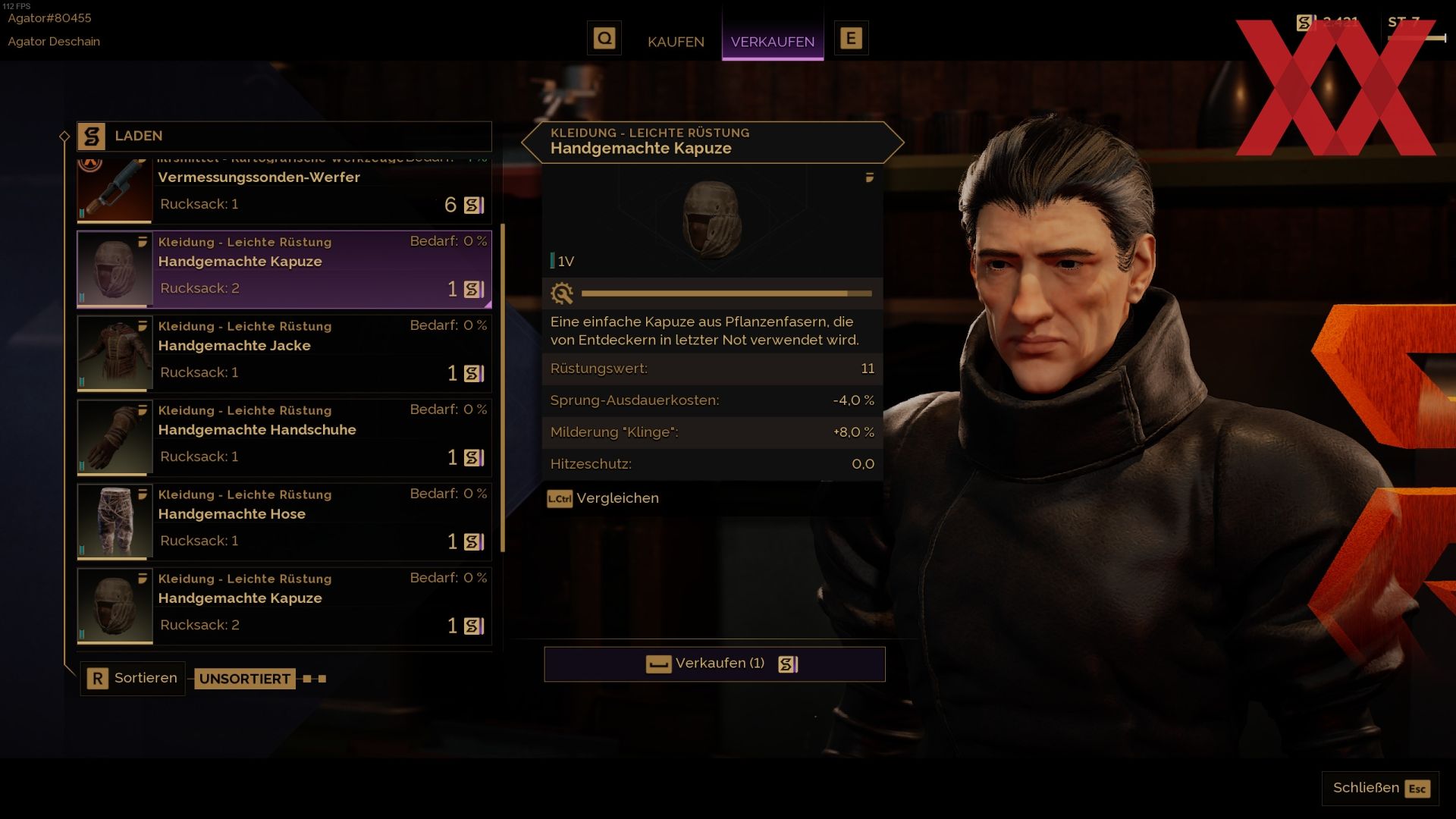The width and height of the screenshot is (1456, 819).
Task: Click the Handgemachte Jacke item icon
Action: [115, 353]
